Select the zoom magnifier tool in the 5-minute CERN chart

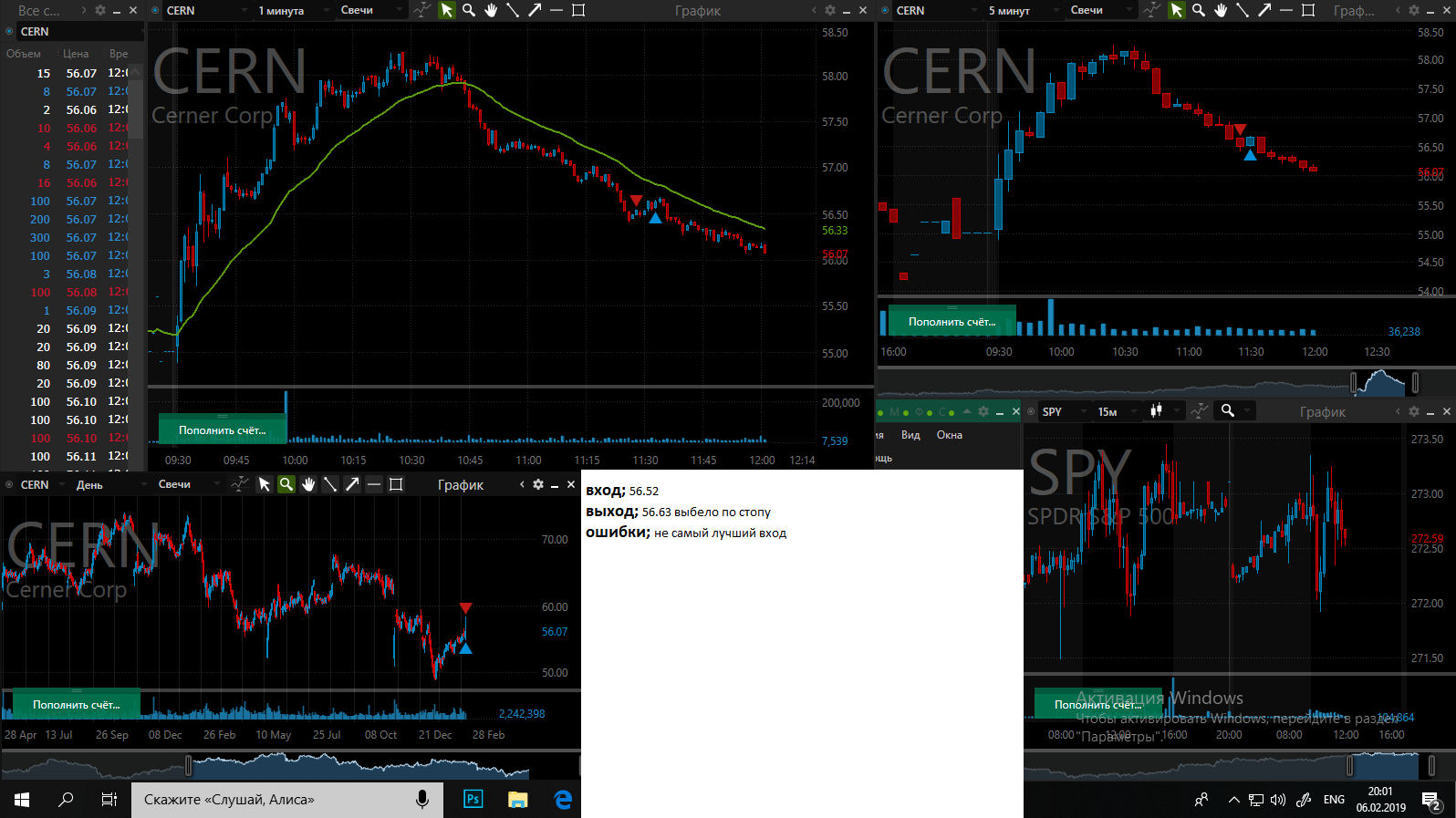[1199, 10]
